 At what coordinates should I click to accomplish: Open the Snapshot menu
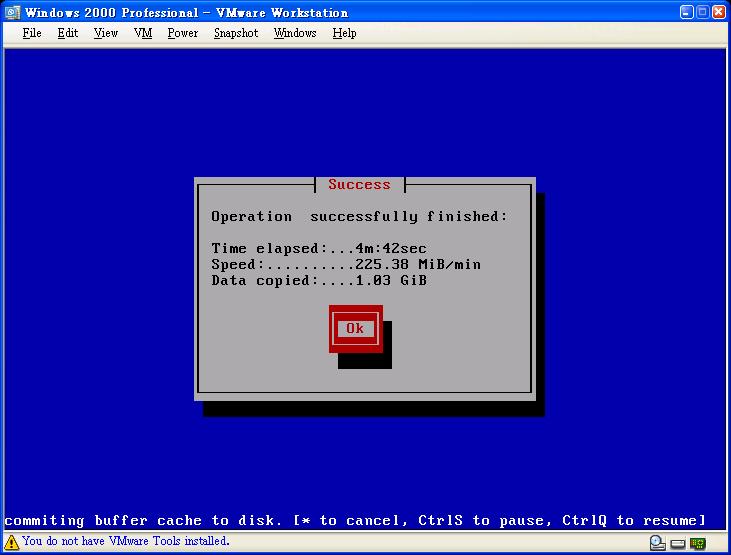coord(236,33)
